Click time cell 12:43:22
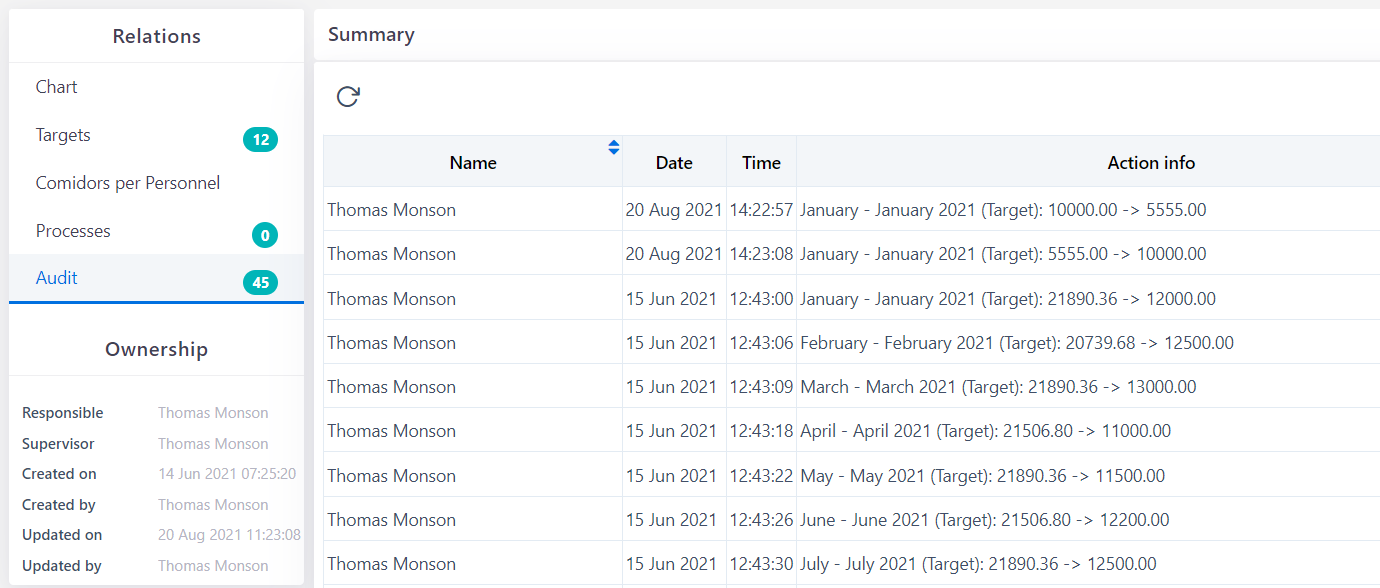1380x588 pixels. click(x=761, y=476)
